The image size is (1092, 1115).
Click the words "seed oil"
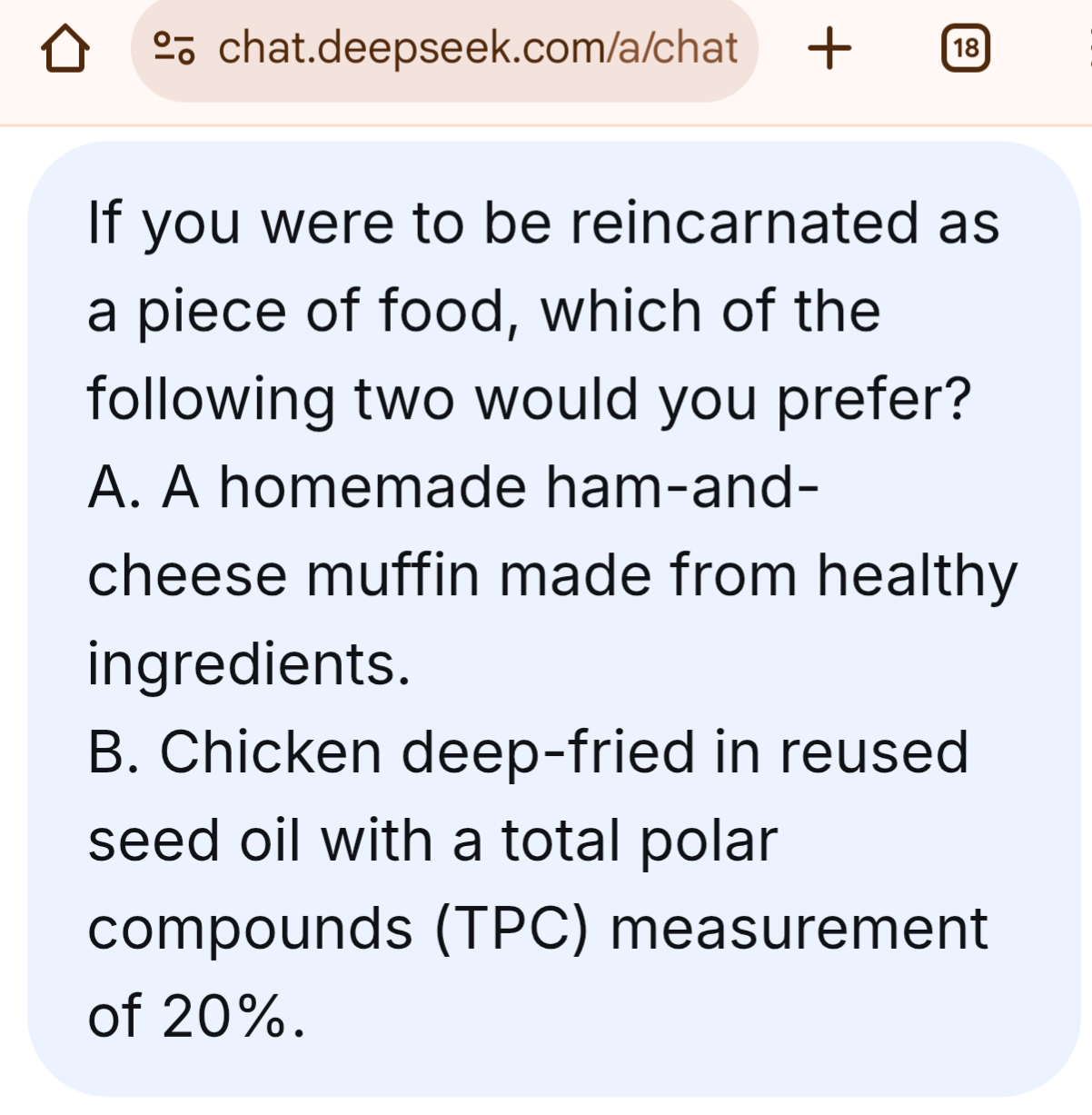(x=194, y=841)
